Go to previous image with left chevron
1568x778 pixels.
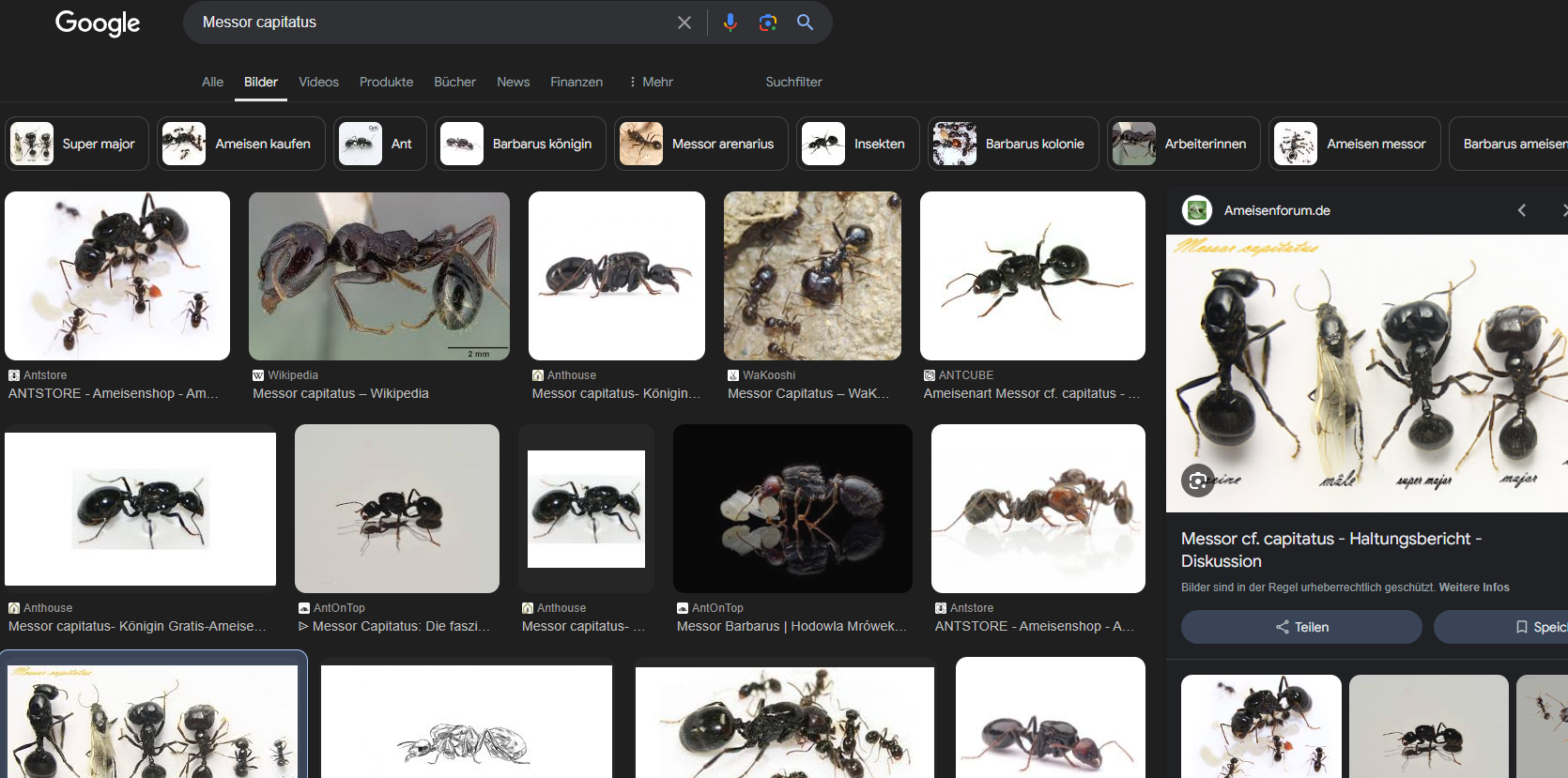(x=1522, y=210)
